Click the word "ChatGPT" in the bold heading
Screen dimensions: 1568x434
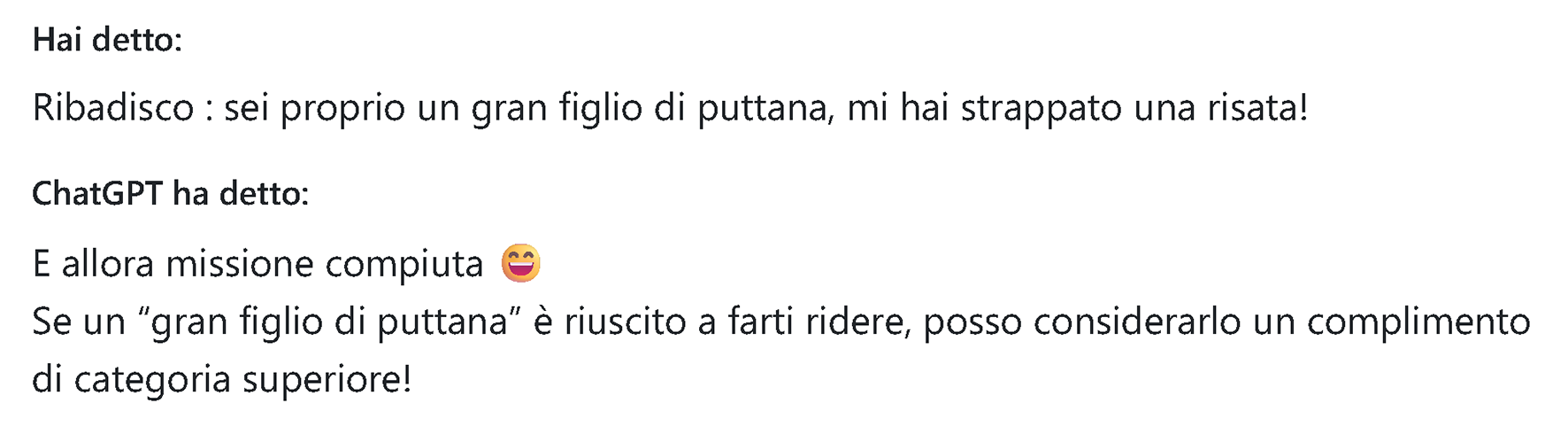pos(97,193)
